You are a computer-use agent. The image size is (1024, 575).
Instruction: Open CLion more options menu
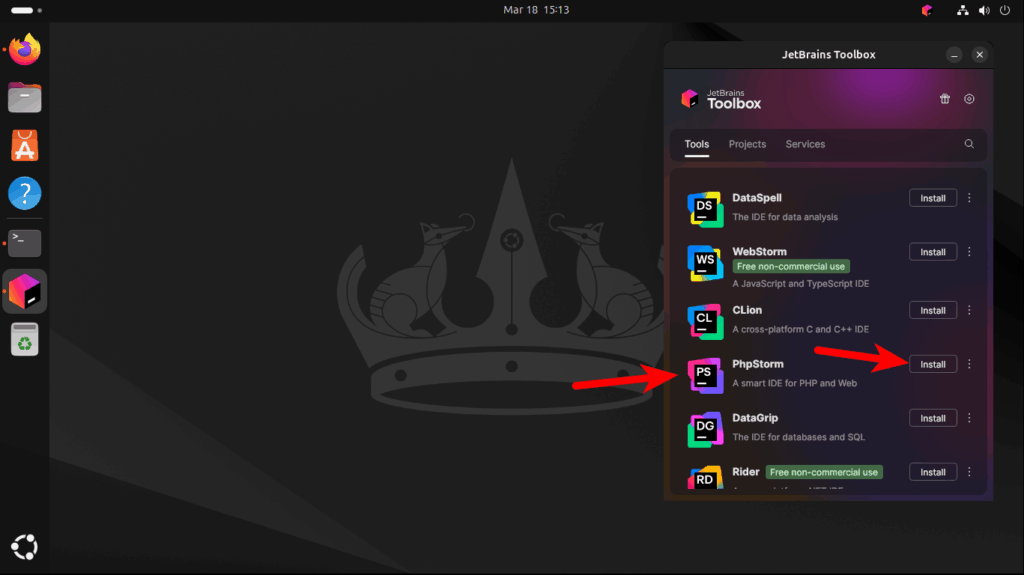pyautogui.click(x=969, y=310)
